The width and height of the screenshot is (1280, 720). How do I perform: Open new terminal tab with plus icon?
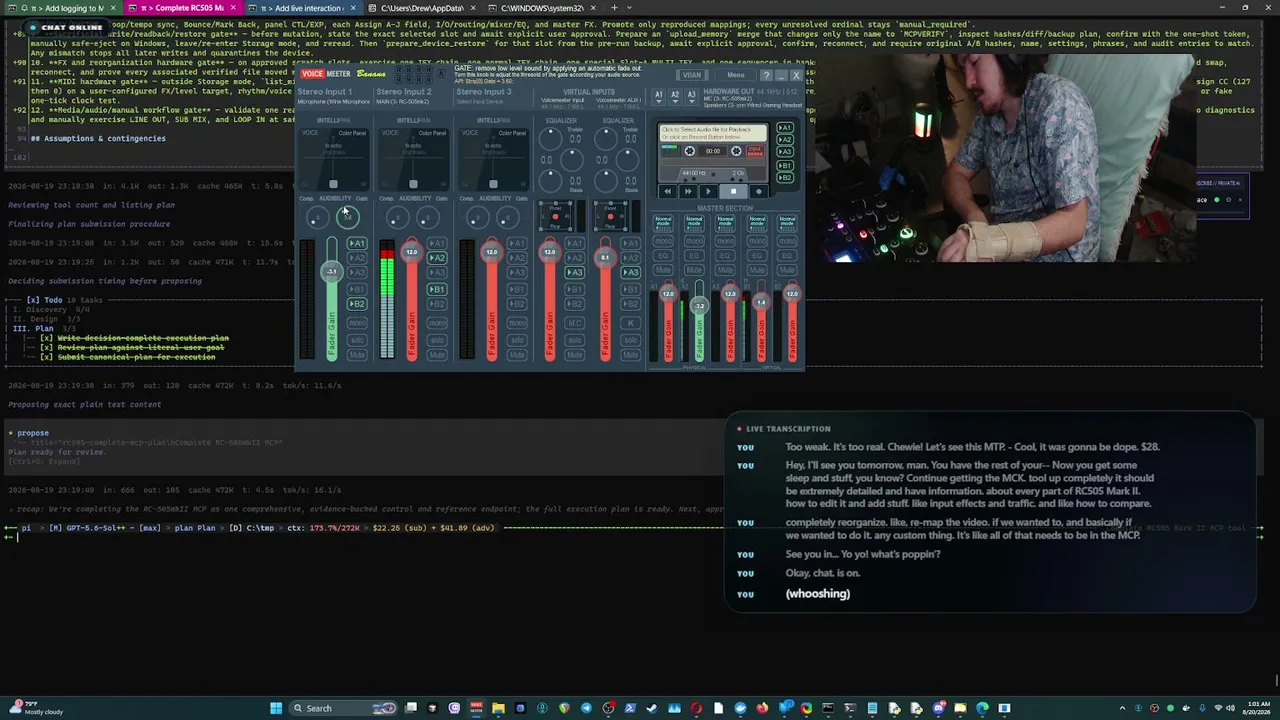click(614, 8)
